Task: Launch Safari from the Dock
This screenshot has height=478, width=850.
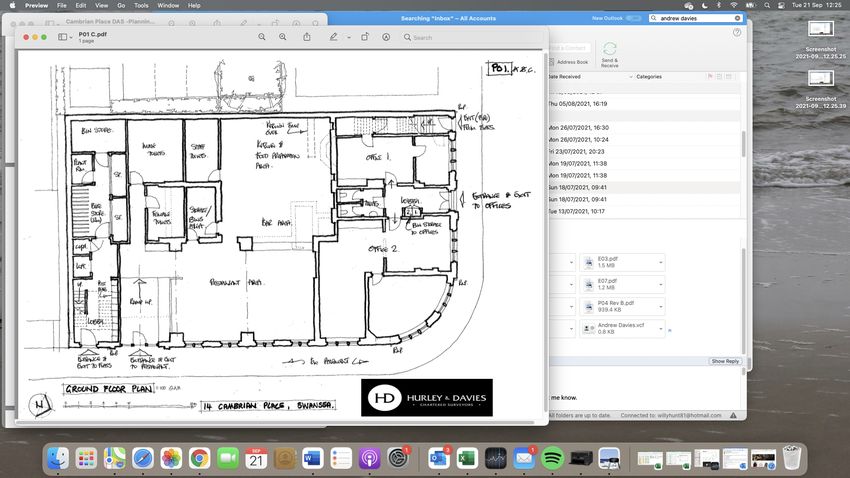Action: [x=143, y=458]
